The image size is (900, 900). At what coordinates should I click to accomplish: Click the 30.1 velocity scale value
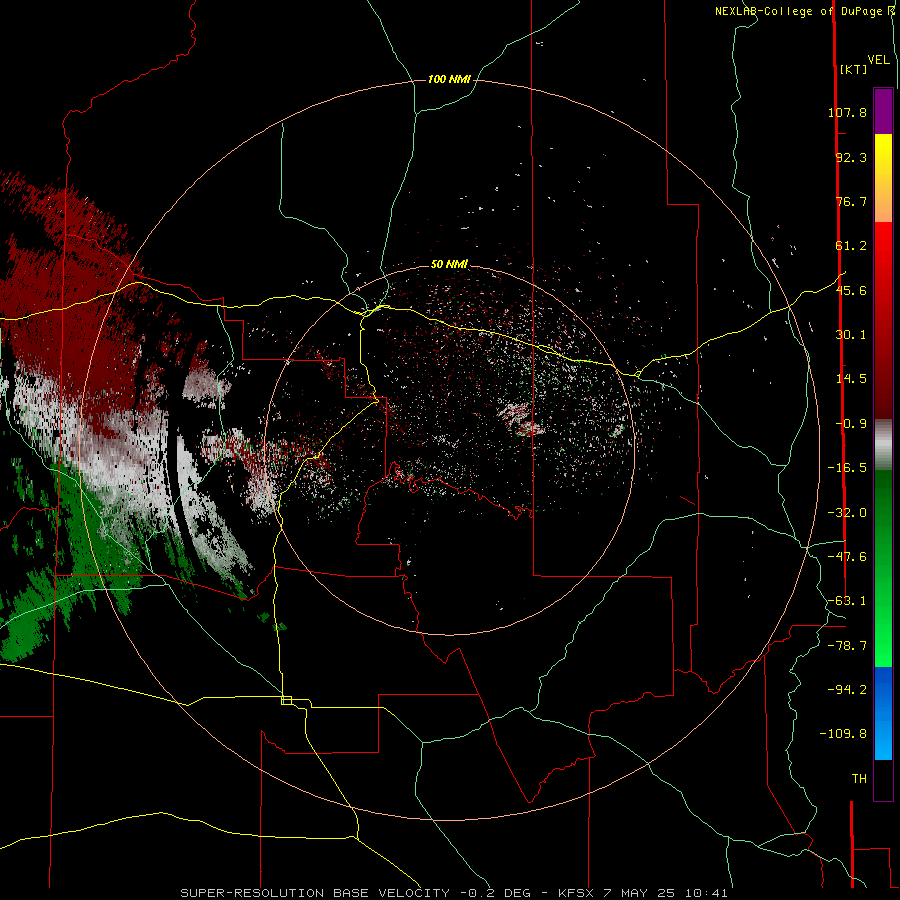click(x=851, y=335)
